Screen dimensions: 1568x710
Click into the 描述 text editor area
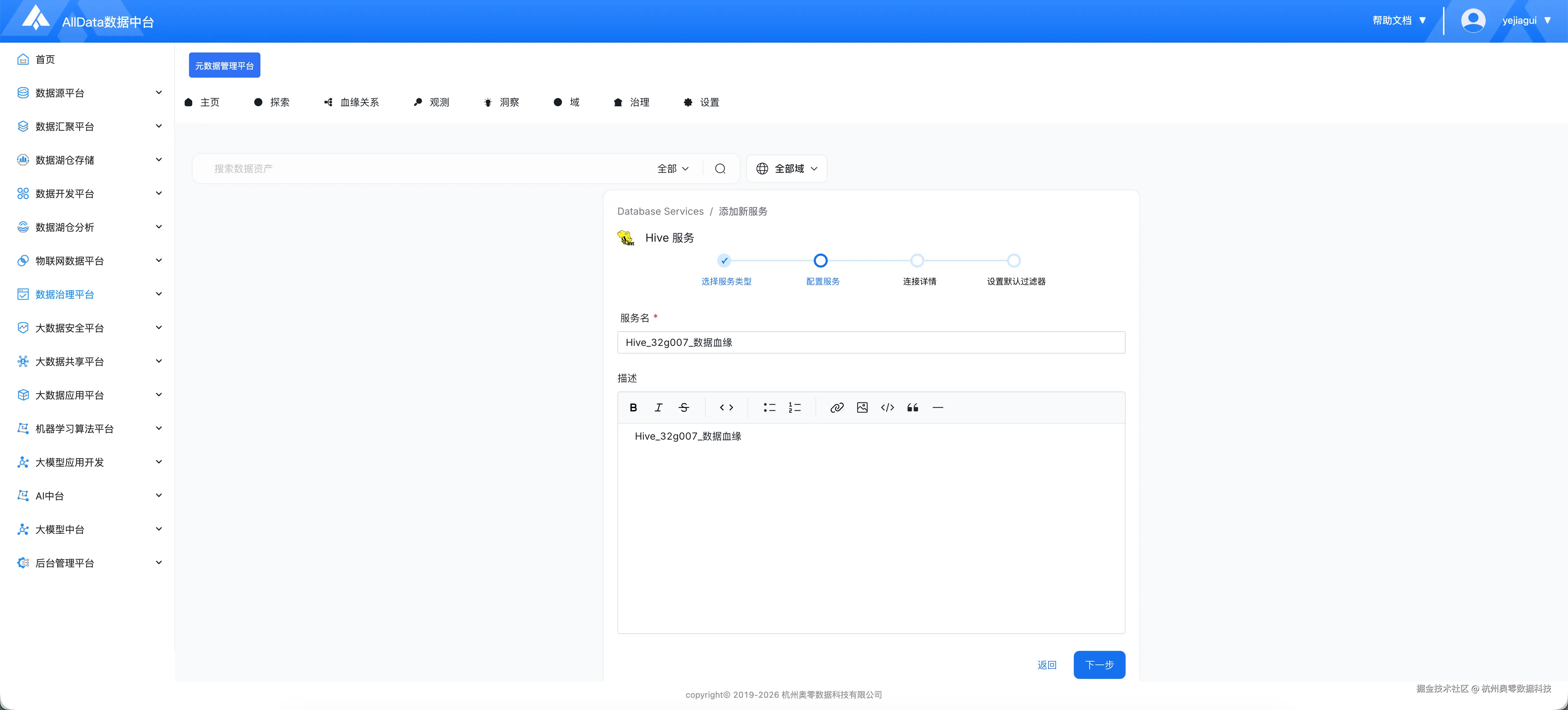[871, 528]
